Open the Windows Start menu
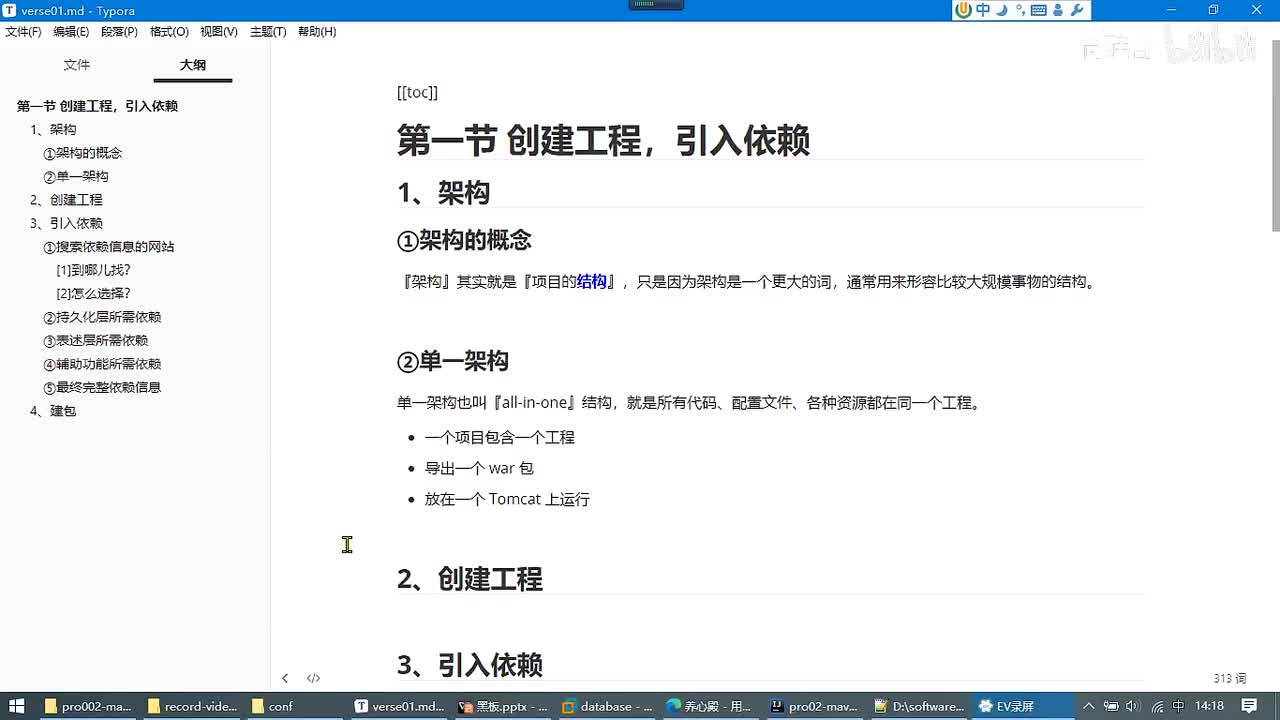Image resolution: width=1280 pixels, height=720 pixels. 17,706
